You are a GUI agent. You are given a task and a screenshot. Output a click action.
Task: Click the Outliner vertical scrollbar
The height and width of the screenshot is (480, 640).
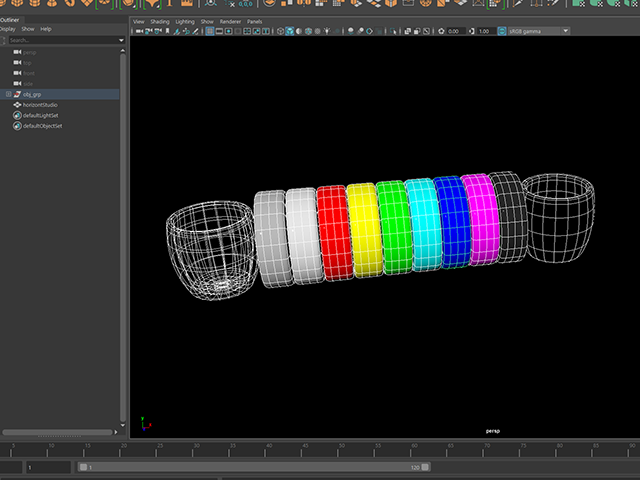tap(123, 238)
